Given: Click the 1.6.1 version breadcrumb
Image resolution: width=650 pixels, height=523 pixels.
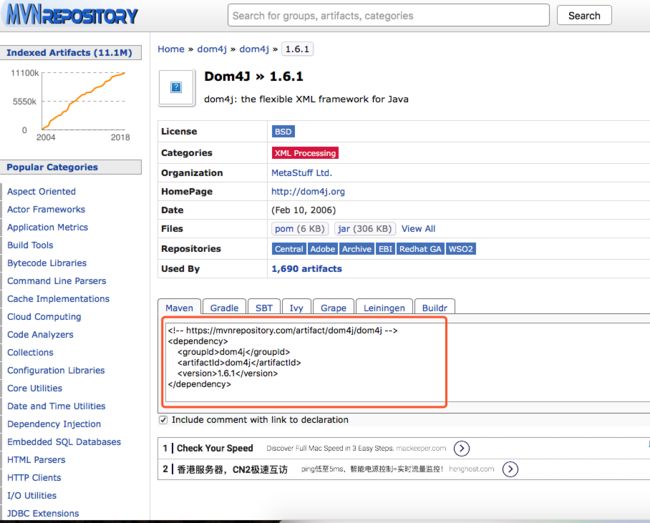Looking at the screenshot, I should click(x=297, y=49).
